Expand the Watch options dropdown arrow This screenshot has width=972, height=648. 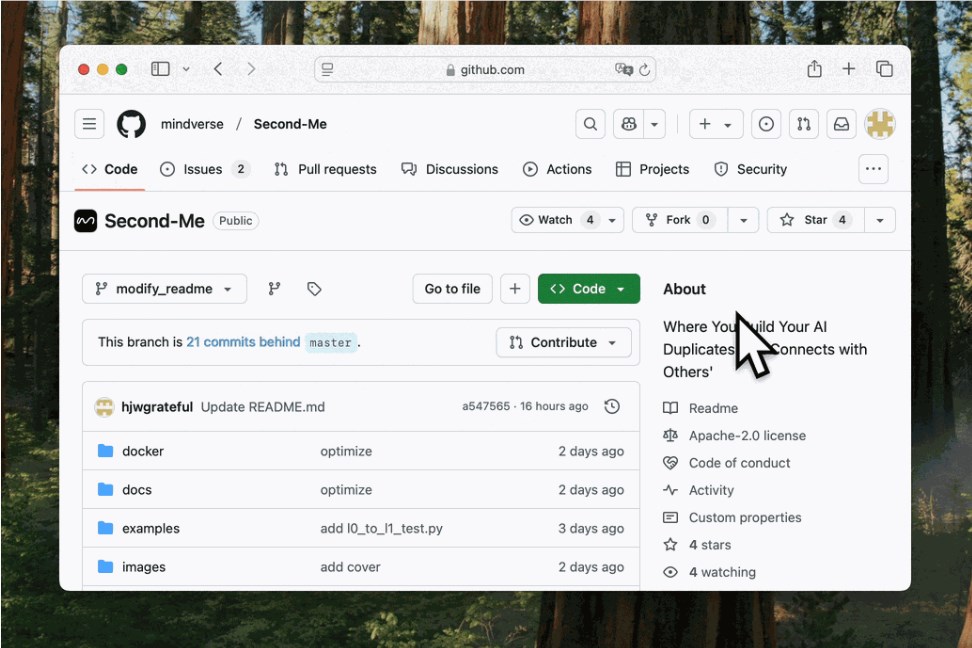pos(612,220)
